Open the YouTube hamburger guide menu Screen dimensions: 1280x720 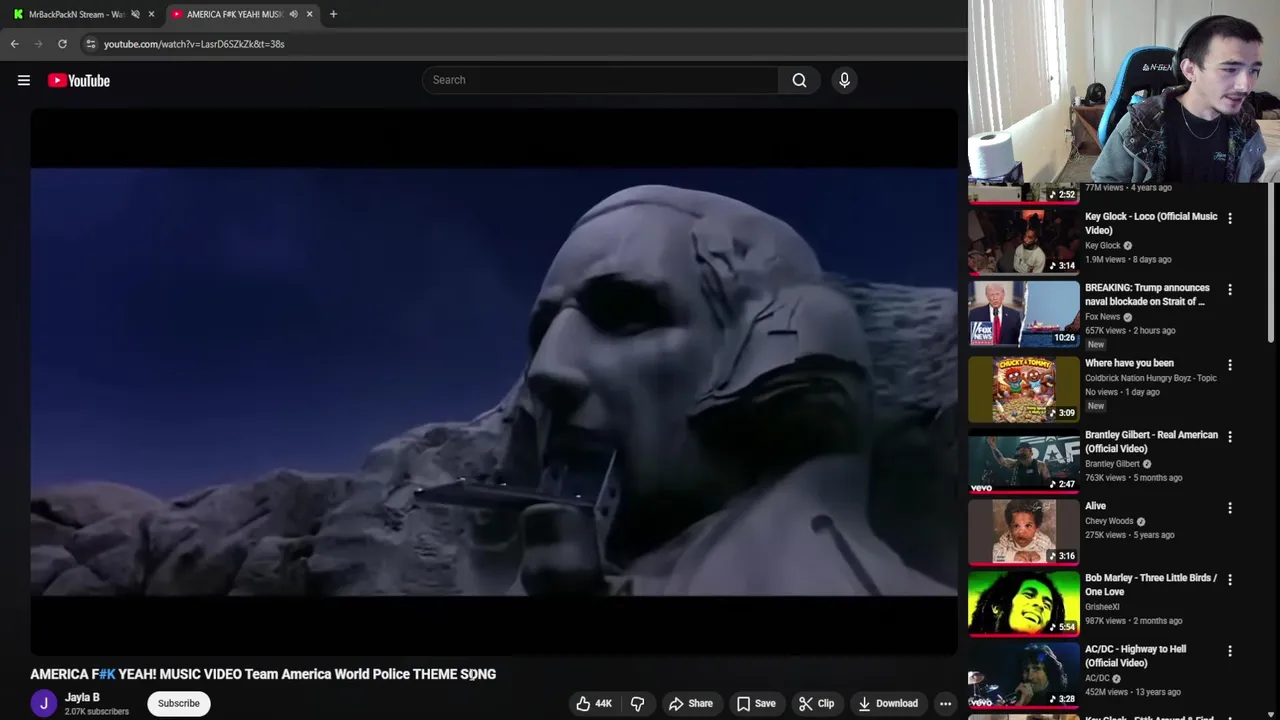tap(24, 80)
